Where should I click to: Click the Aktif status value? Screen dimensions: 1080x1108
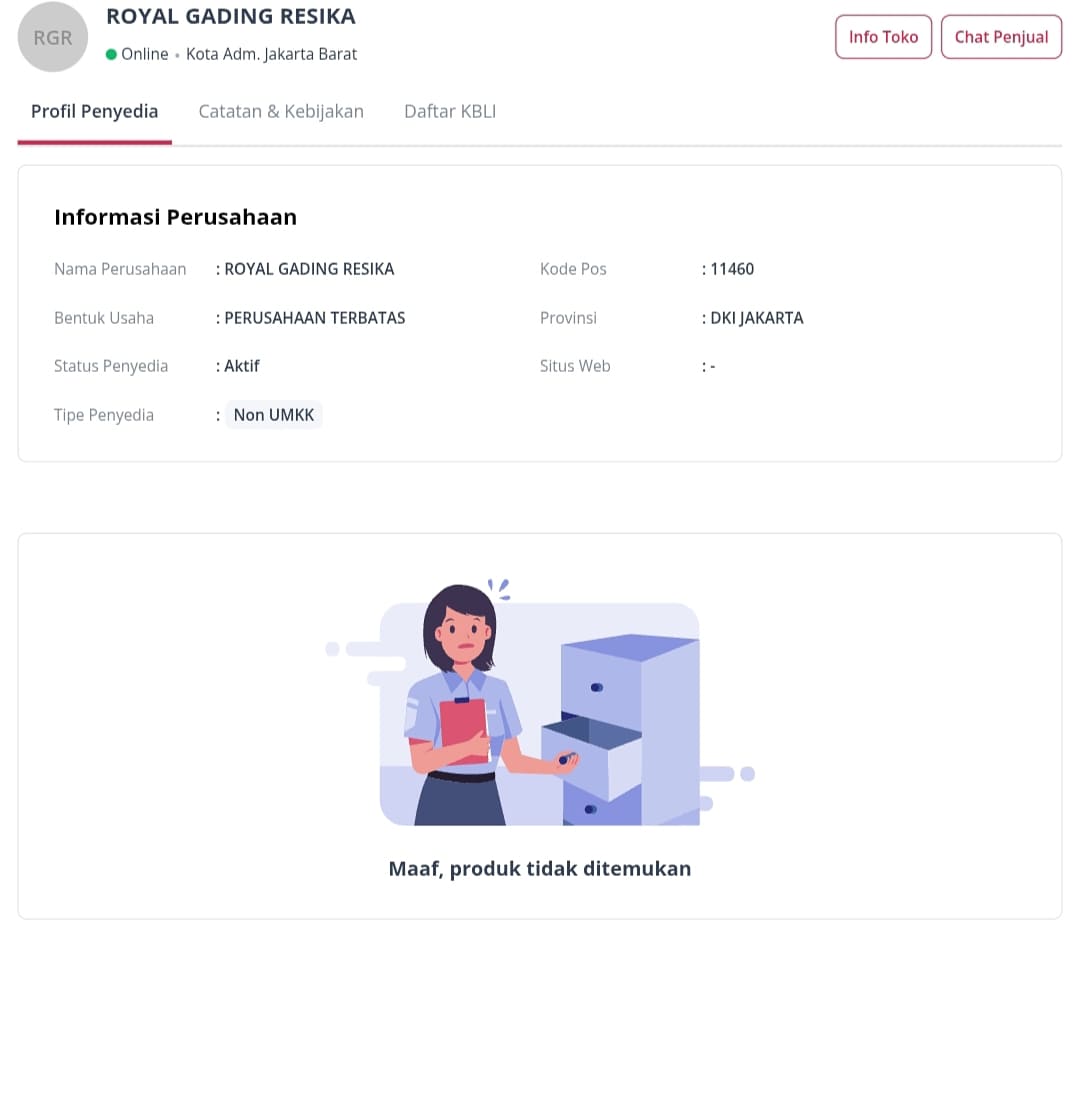click(x=242, y=366)
